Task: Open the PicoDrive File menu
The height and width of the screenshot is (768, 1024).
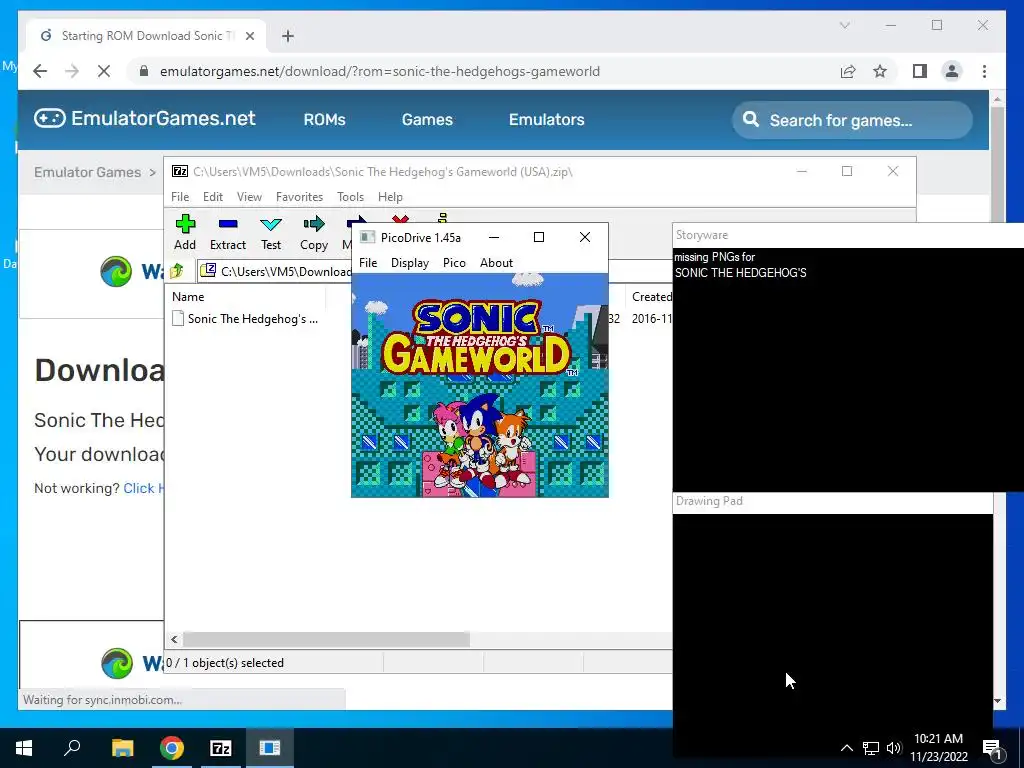Action: pyautogui.click(x=368, y=263)
